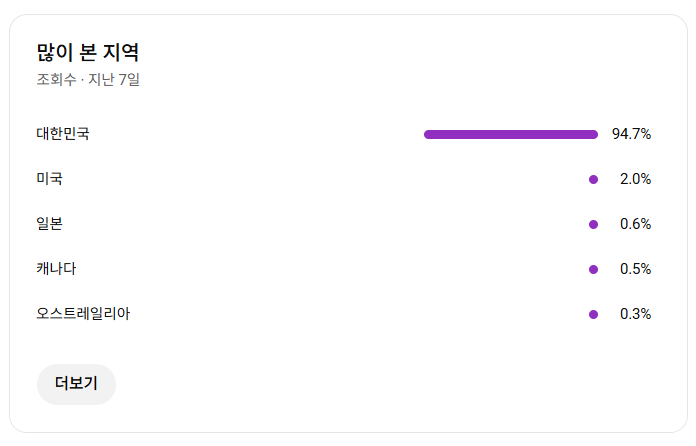Click the purple dot beside 미국
The height and width of the screenshot is (446, 696).
coord(593,179)
